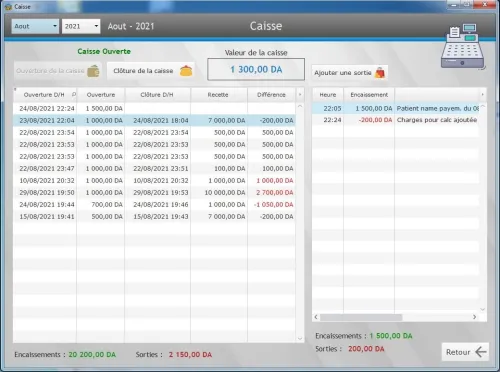500x372 pixels.
Task: Click the horizontal scrollbar thumb in right table
Action: (361, 317)
